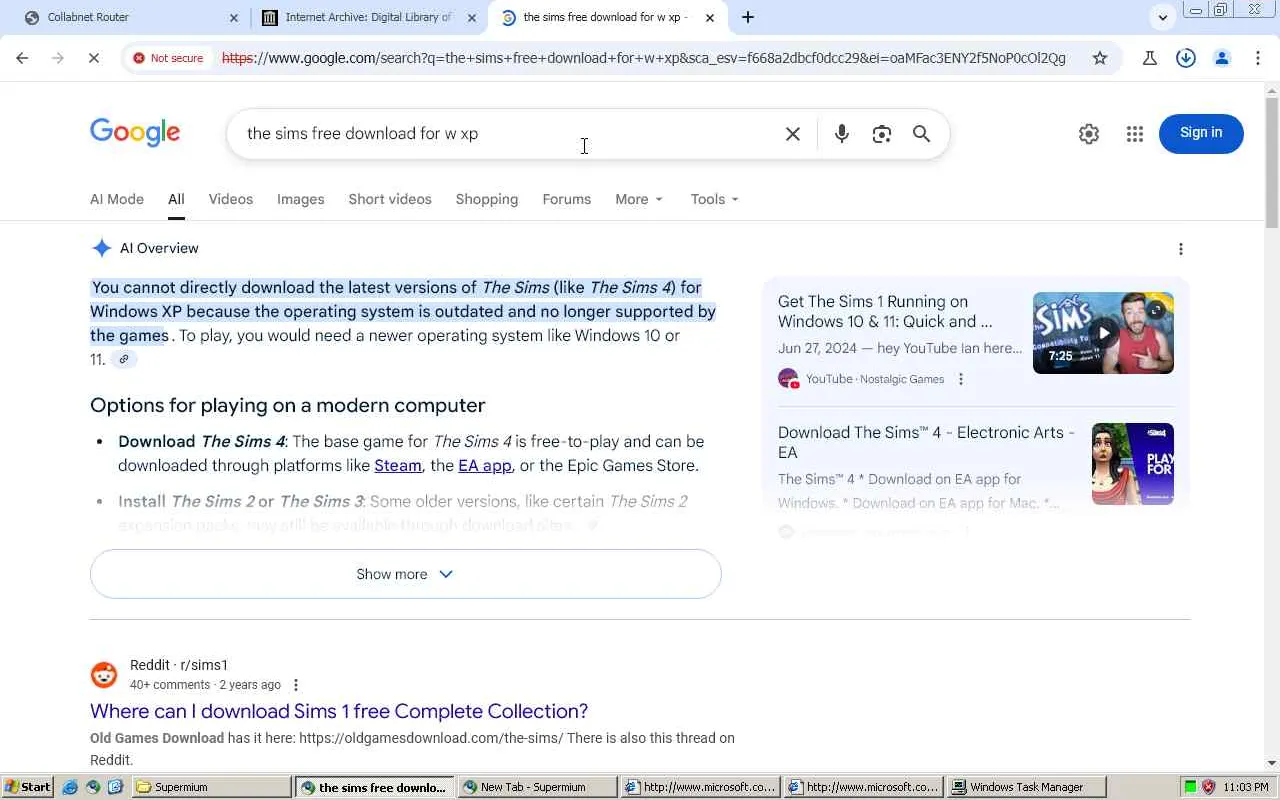Select the Short videos search tab
Image resolution: width=1280 pixels, height=800 pixels.
[390, 199]
